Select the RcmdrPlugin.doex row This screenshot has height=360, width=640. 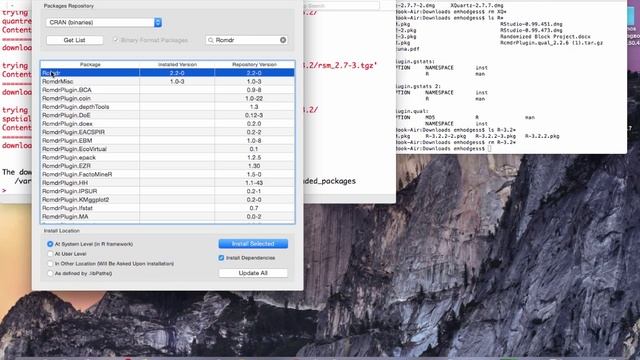[167, 124]
